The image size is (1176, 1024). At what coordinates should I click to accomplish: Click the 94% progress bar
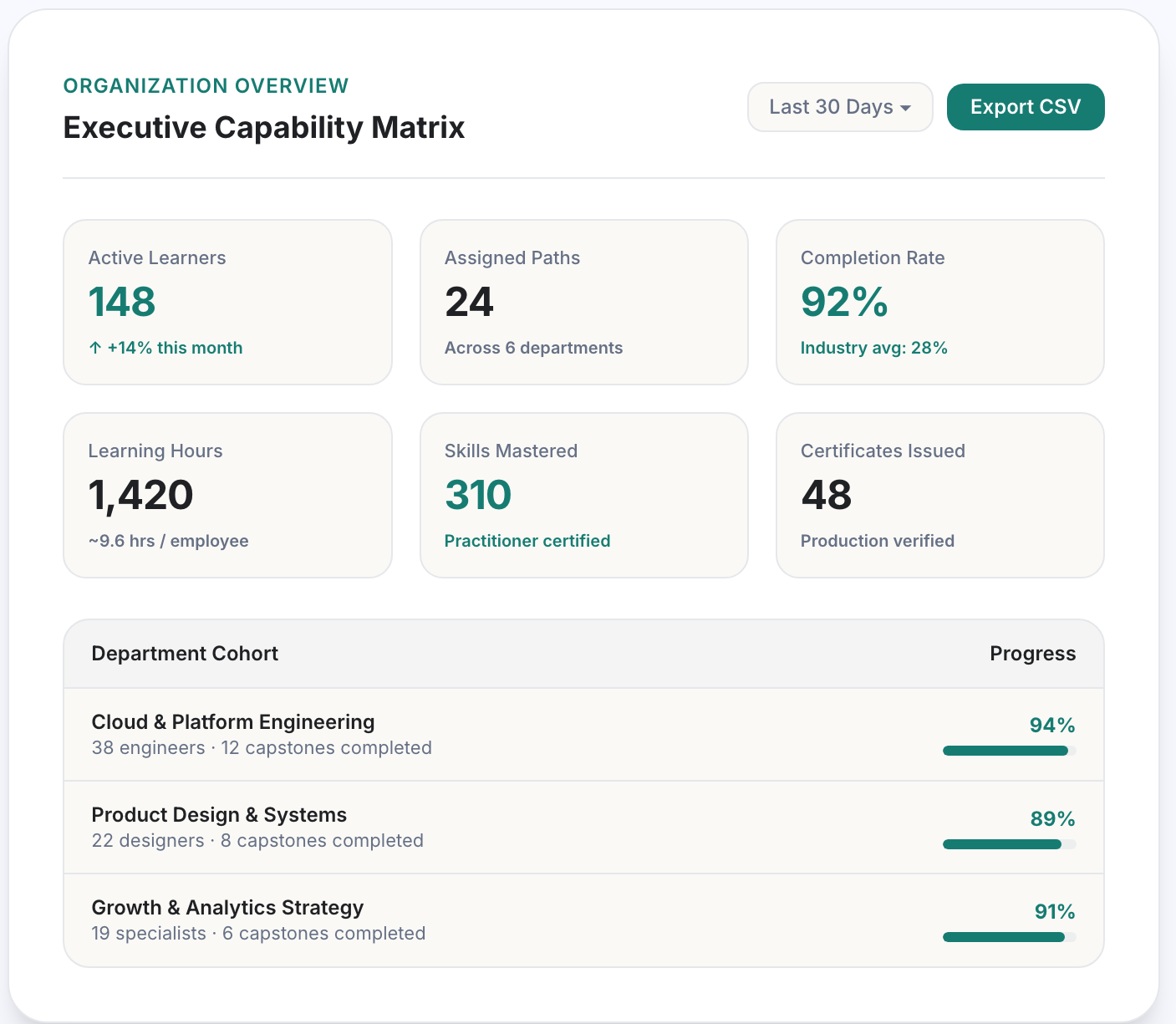[1009, 751]
